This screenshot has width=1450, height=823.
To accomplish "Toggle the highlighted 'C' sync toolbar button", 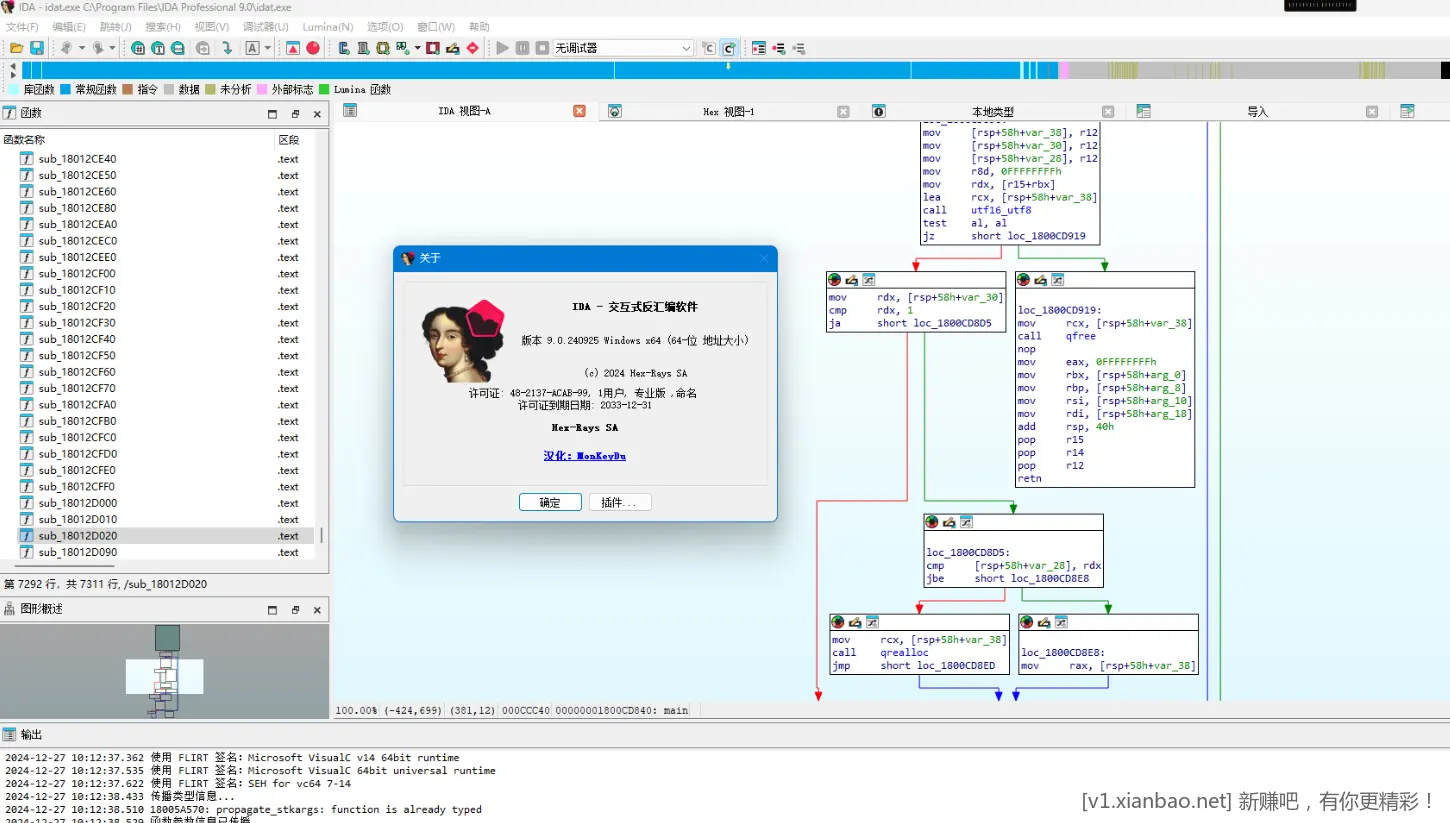I will point(730,48).
